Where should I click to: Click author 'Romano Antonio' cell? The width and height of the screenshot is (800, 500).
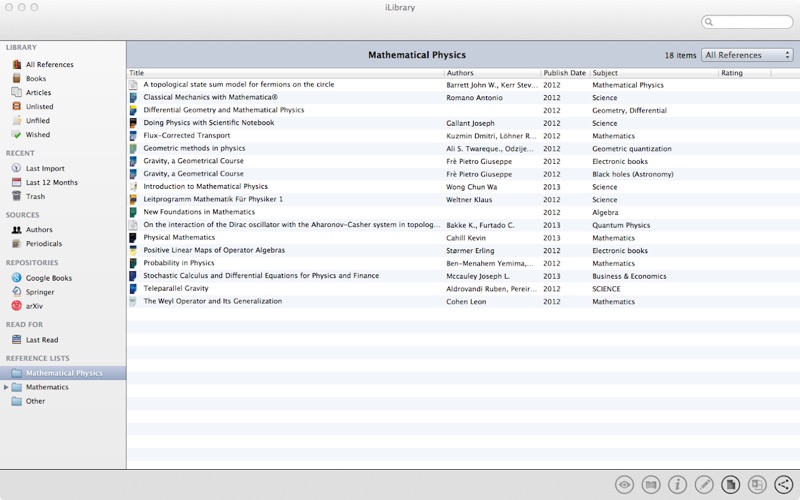474,97
